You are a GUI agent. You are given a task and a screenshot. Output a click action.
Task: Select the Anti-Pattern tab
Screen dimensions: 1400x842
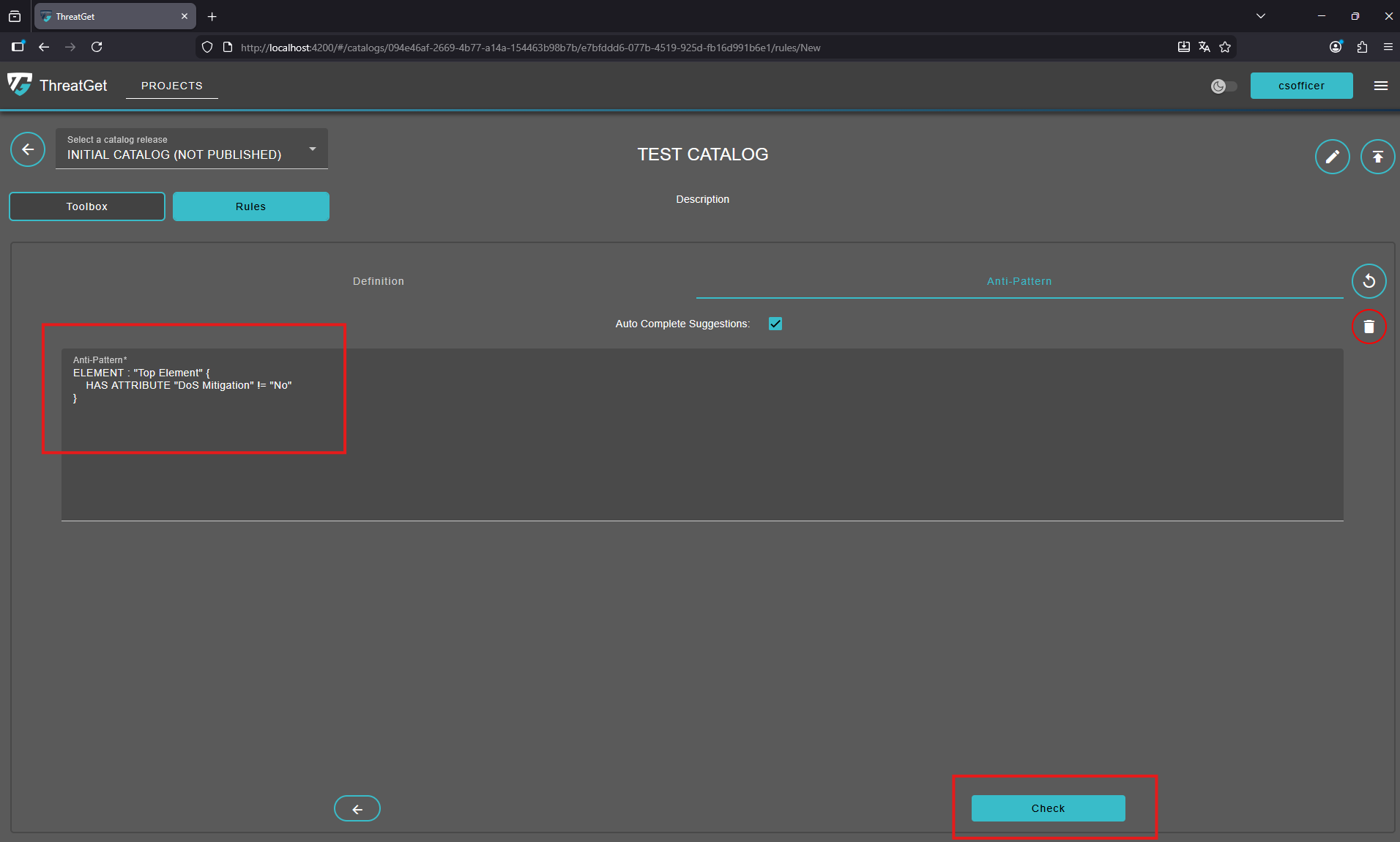[1019, 281]
